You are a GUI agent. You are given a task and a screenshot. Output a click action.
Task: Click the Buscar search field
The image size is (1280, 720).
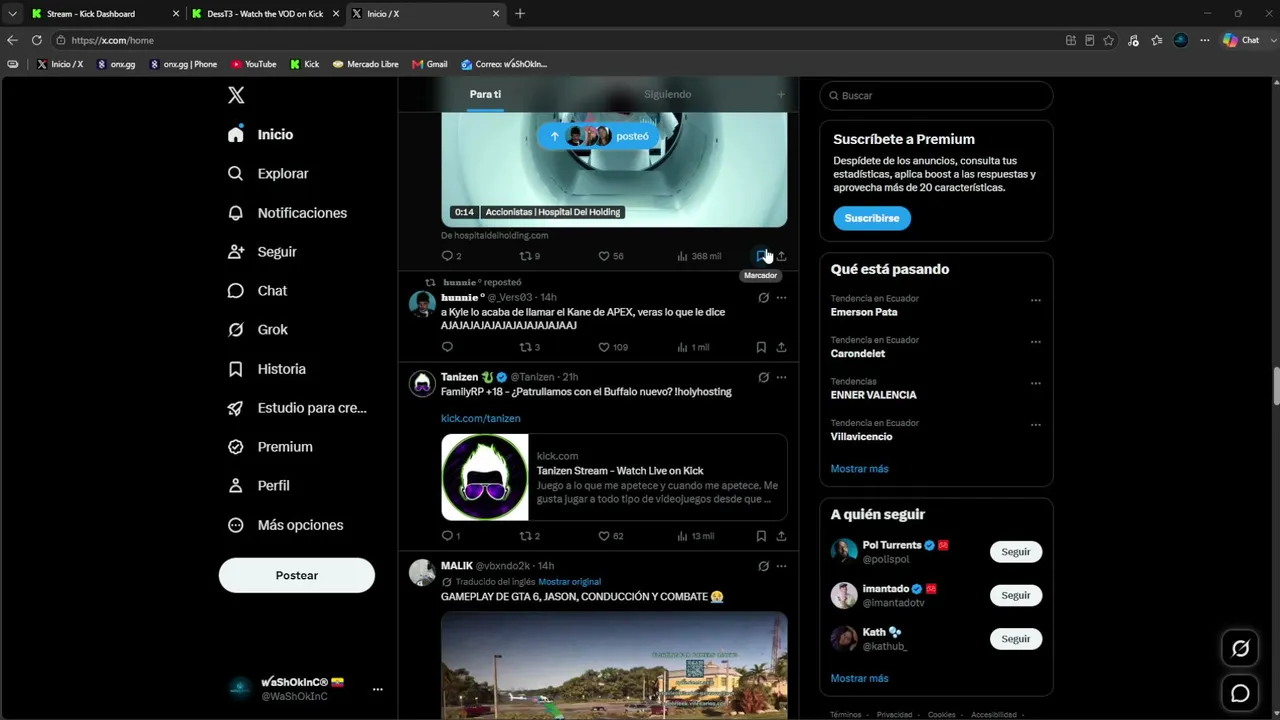(936, 95)
